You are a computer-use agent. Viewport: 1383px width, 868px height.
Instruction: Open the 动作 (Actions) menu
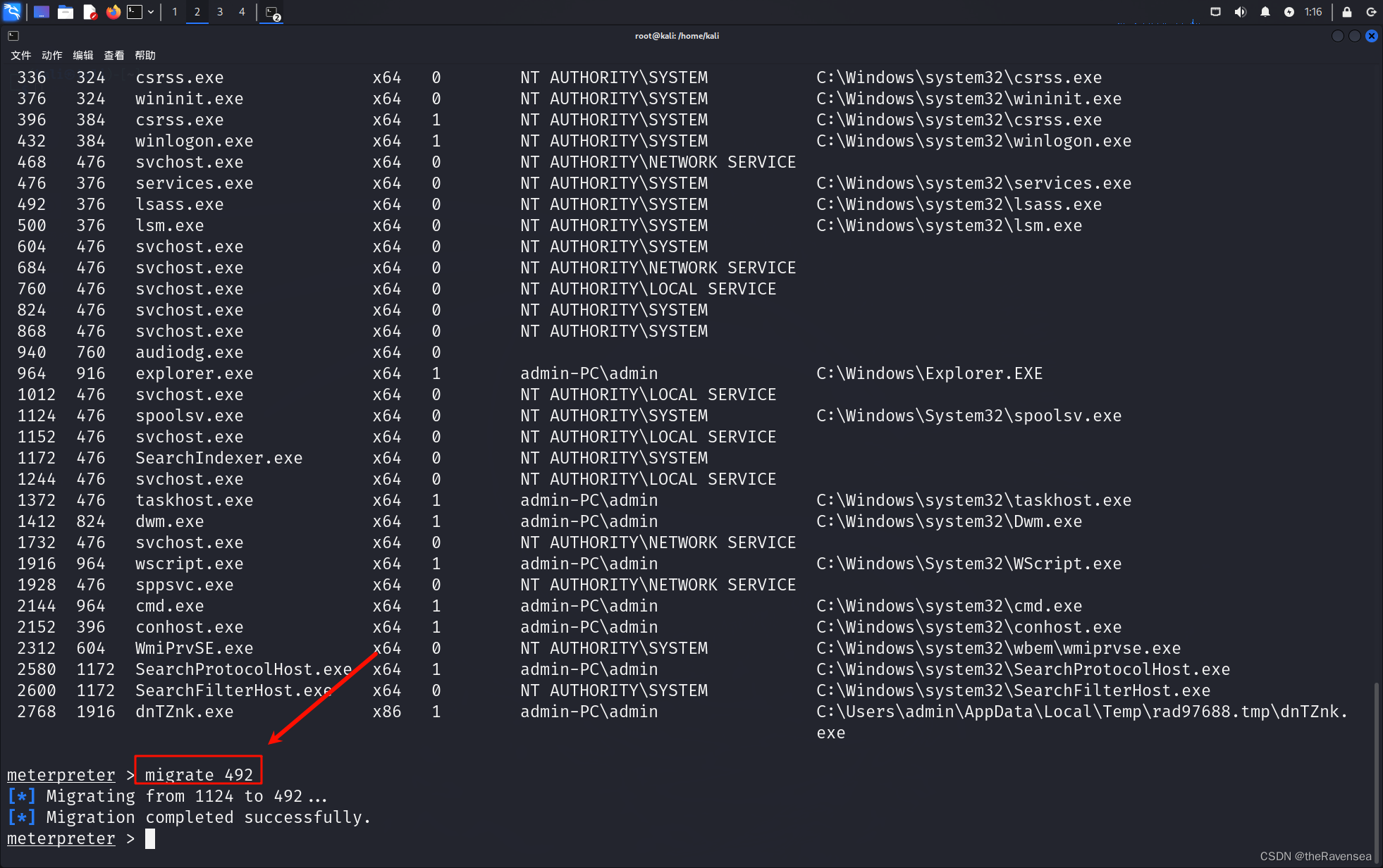pos(52,56)
